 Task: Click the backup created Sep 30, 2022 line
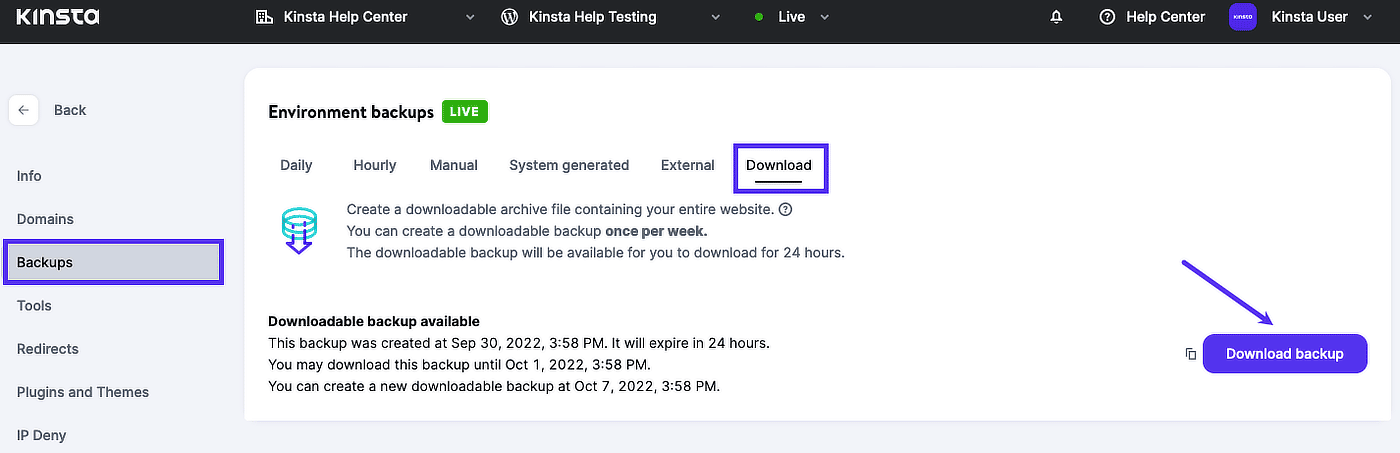pos(519,343)
